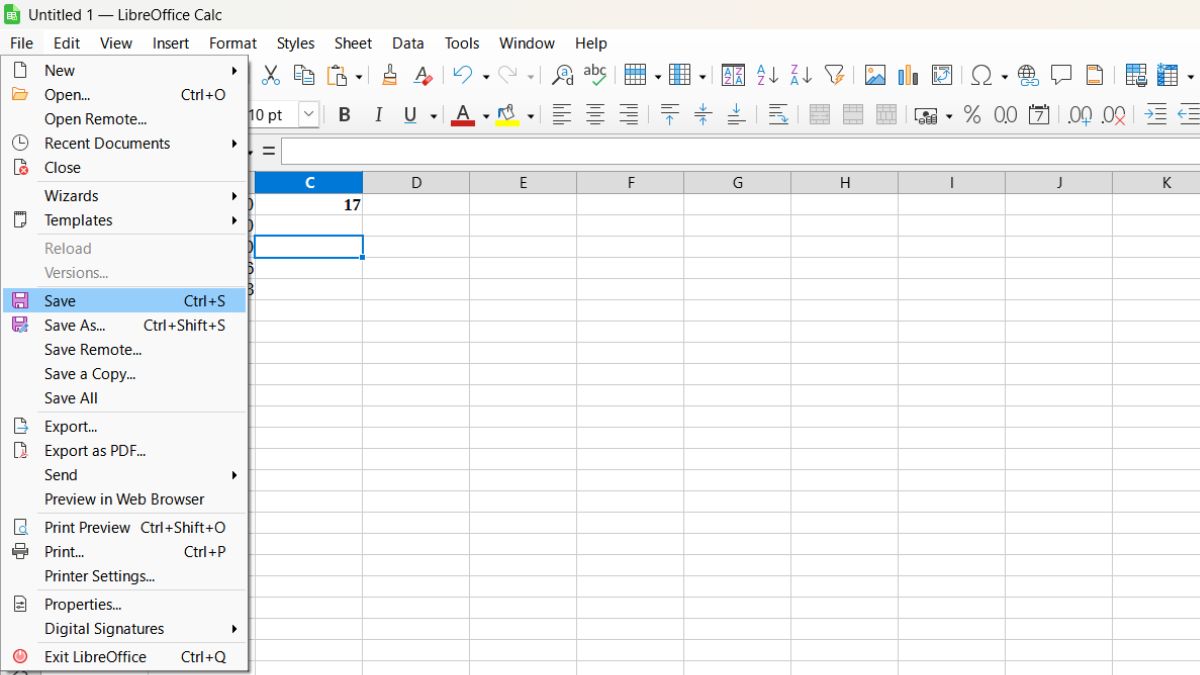
Task: Toggle Bold formatting
Action: click(x=344, y=115)
